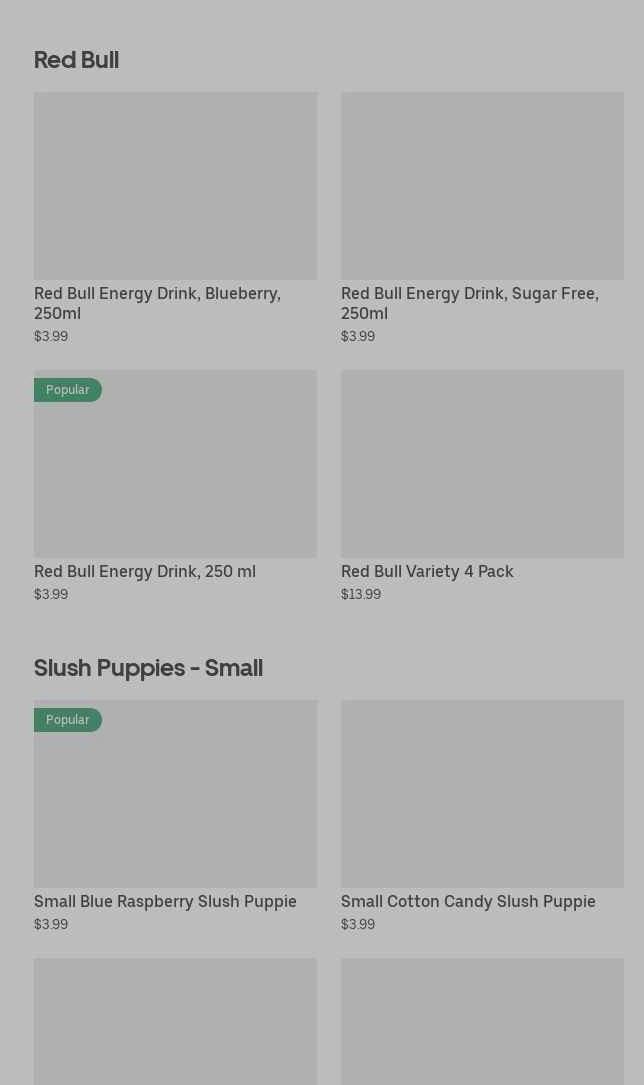This screenshot has height=1085, width=644.
Task: Click the Slush Puppies - Small section heading
Action: [x=148, y=668]
